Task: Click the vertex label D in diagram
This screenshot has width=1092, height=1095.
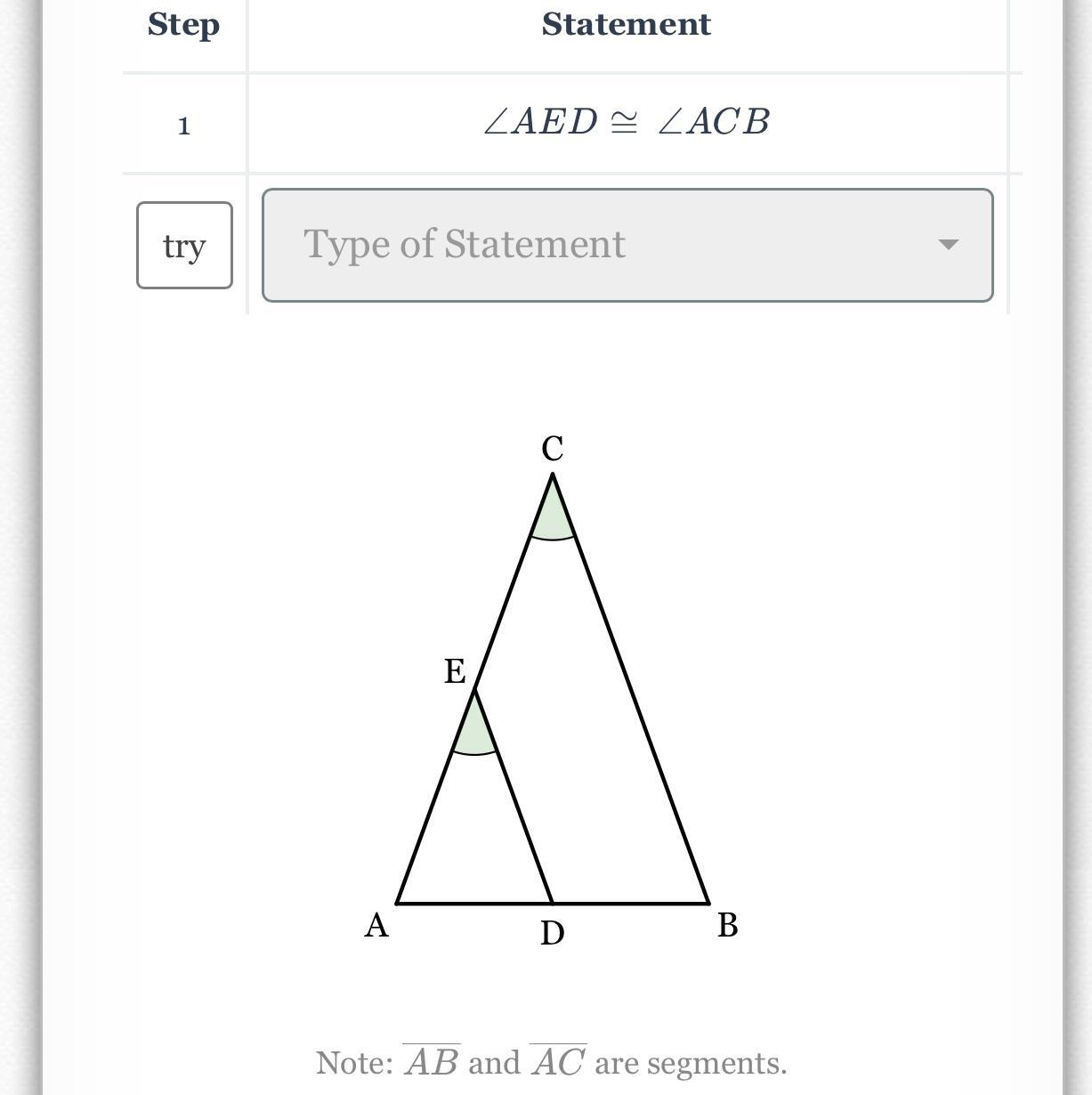Action: [552, 933]
